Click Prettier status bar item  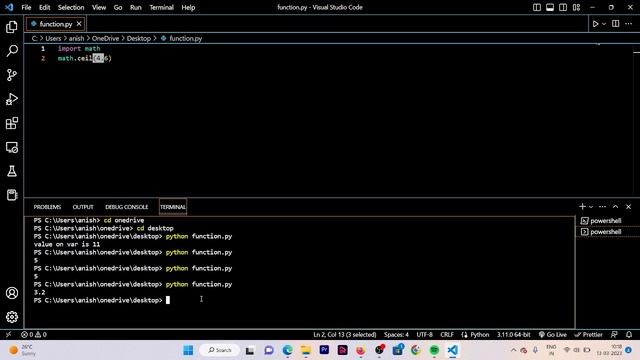588,335
